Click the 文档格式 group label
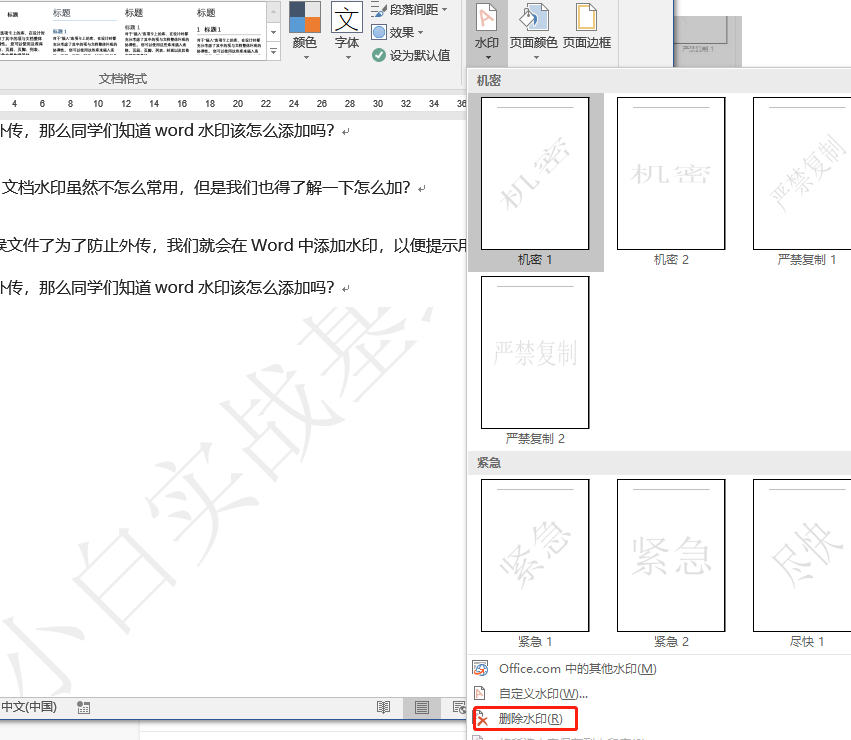Screen dimensions: 851x740 click(123, 79)
